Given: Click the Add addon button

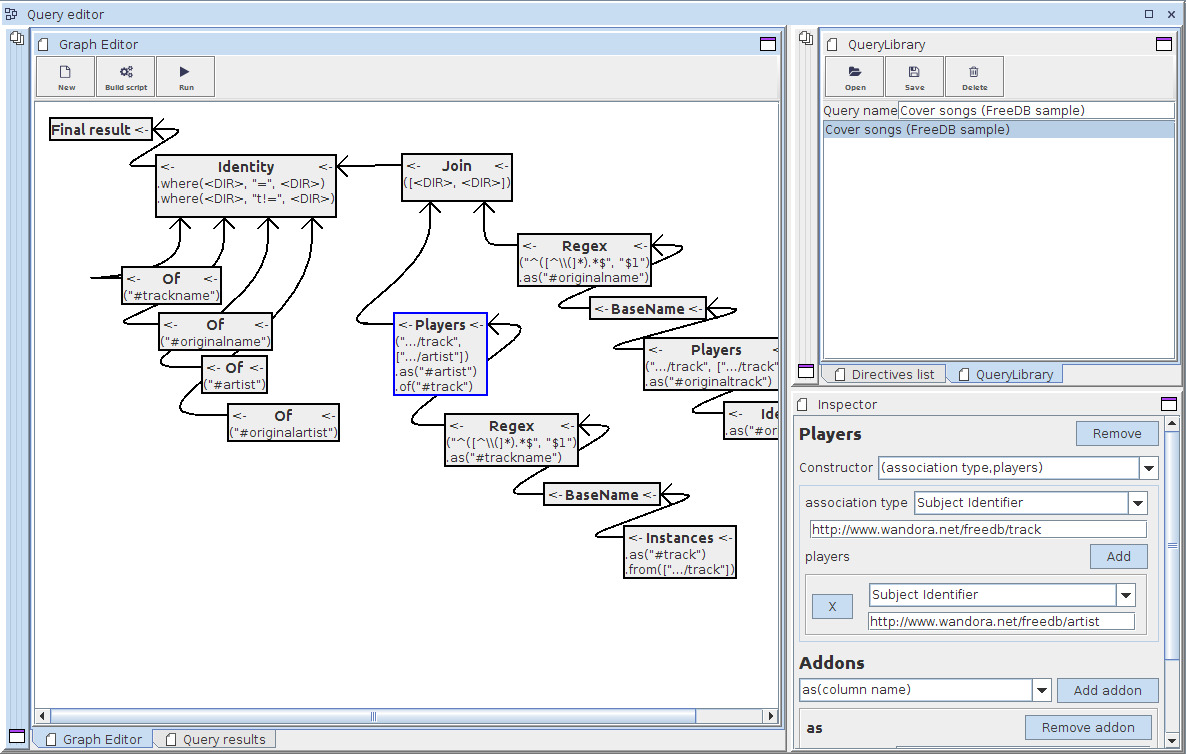Looking at the screenshot, I should (x=1107, y=690).
